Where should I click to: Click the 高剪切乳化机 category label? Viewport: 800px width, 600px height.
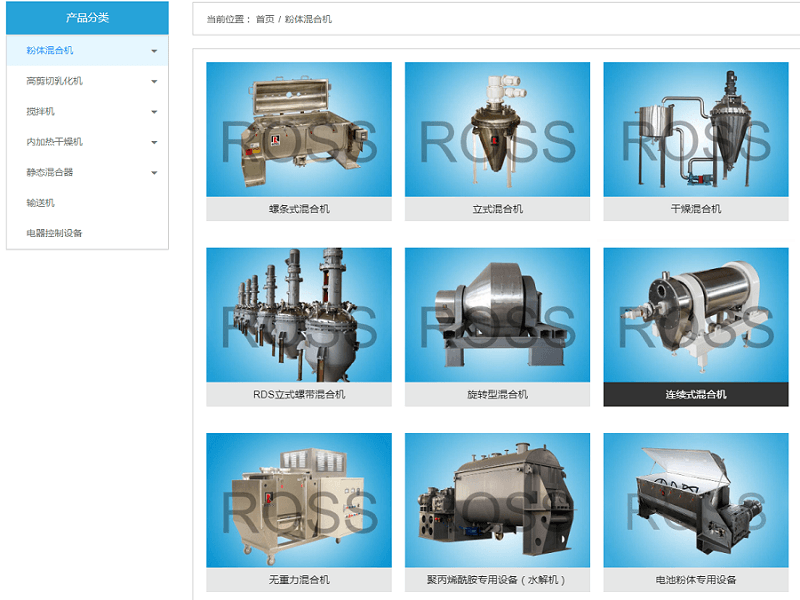click(55, 81)
